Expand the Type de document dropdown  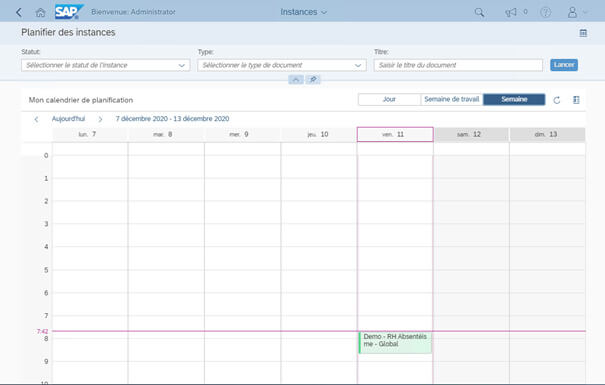tap(358, 66)
